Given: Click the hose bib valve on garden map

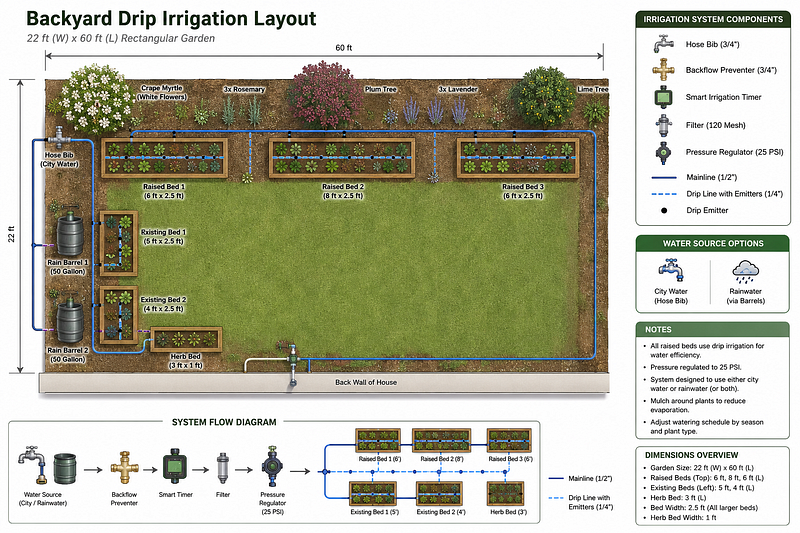Looking at the screenshot, I should (x=59, y=138).
